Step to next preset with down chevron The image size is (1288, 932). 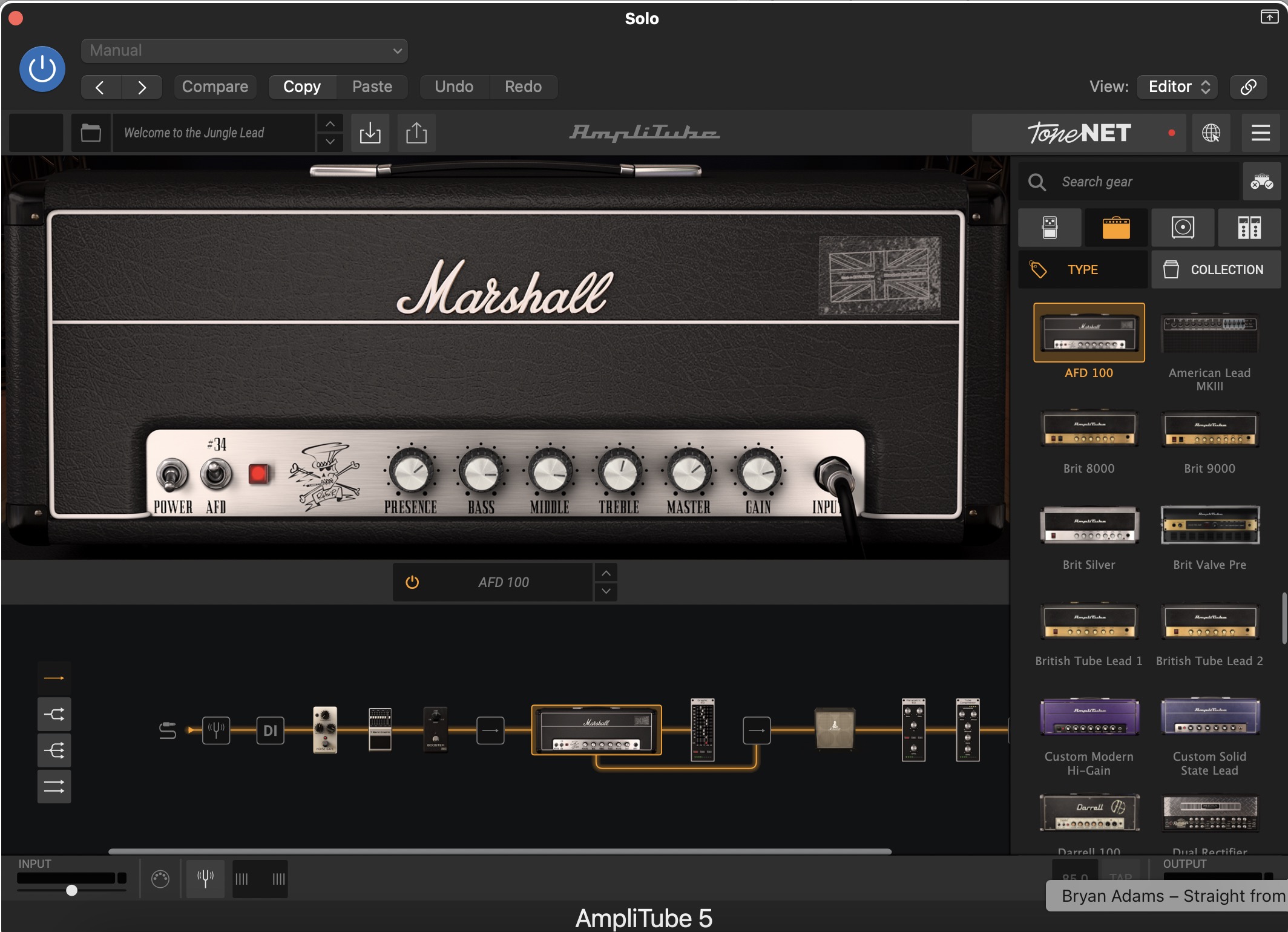330,142
